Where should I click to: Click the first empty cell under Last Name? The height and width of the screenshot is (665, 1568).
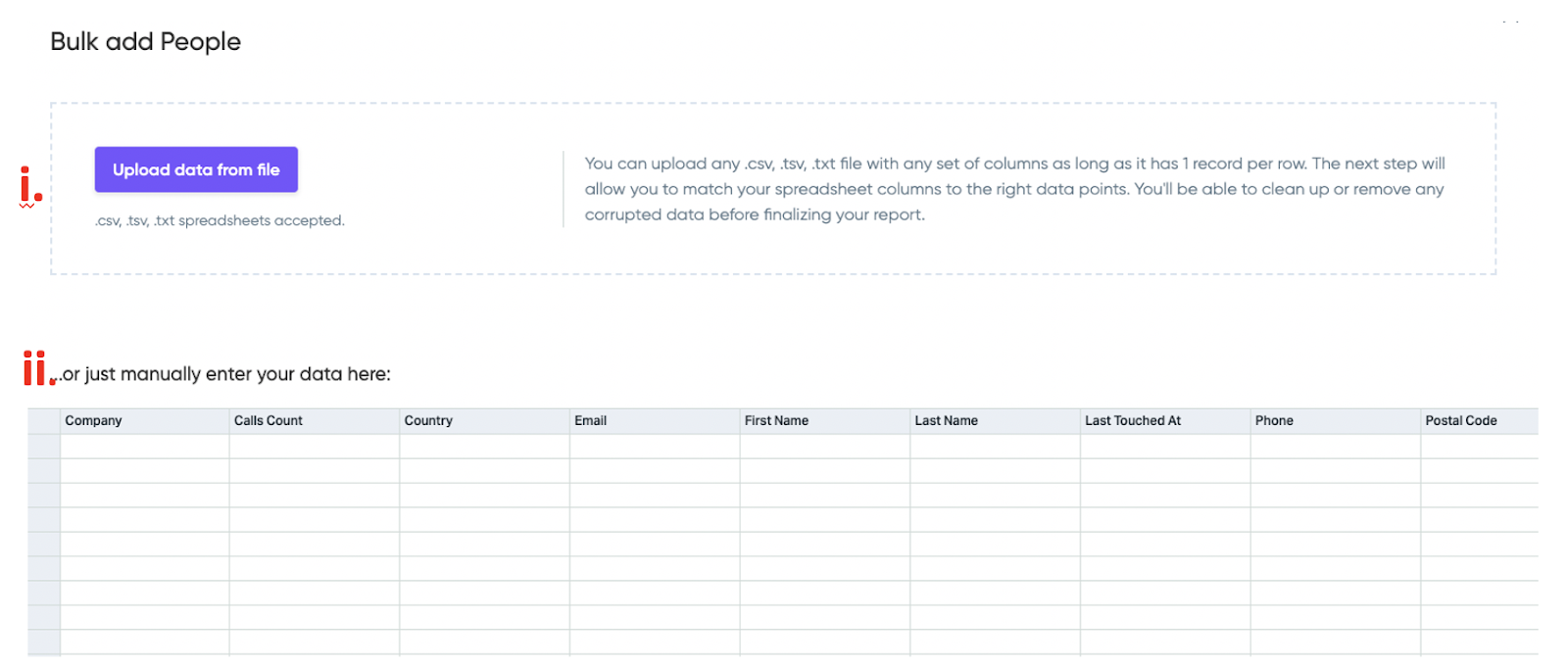click(996, 447)
